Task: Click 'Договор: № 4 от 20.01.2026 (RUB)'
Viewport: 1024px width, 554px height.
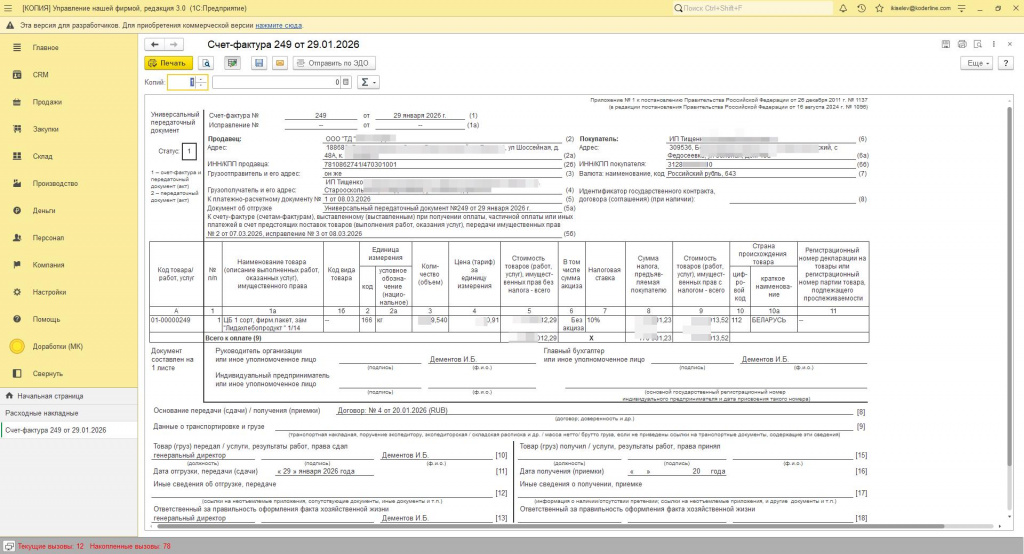Action: [392, 411]
